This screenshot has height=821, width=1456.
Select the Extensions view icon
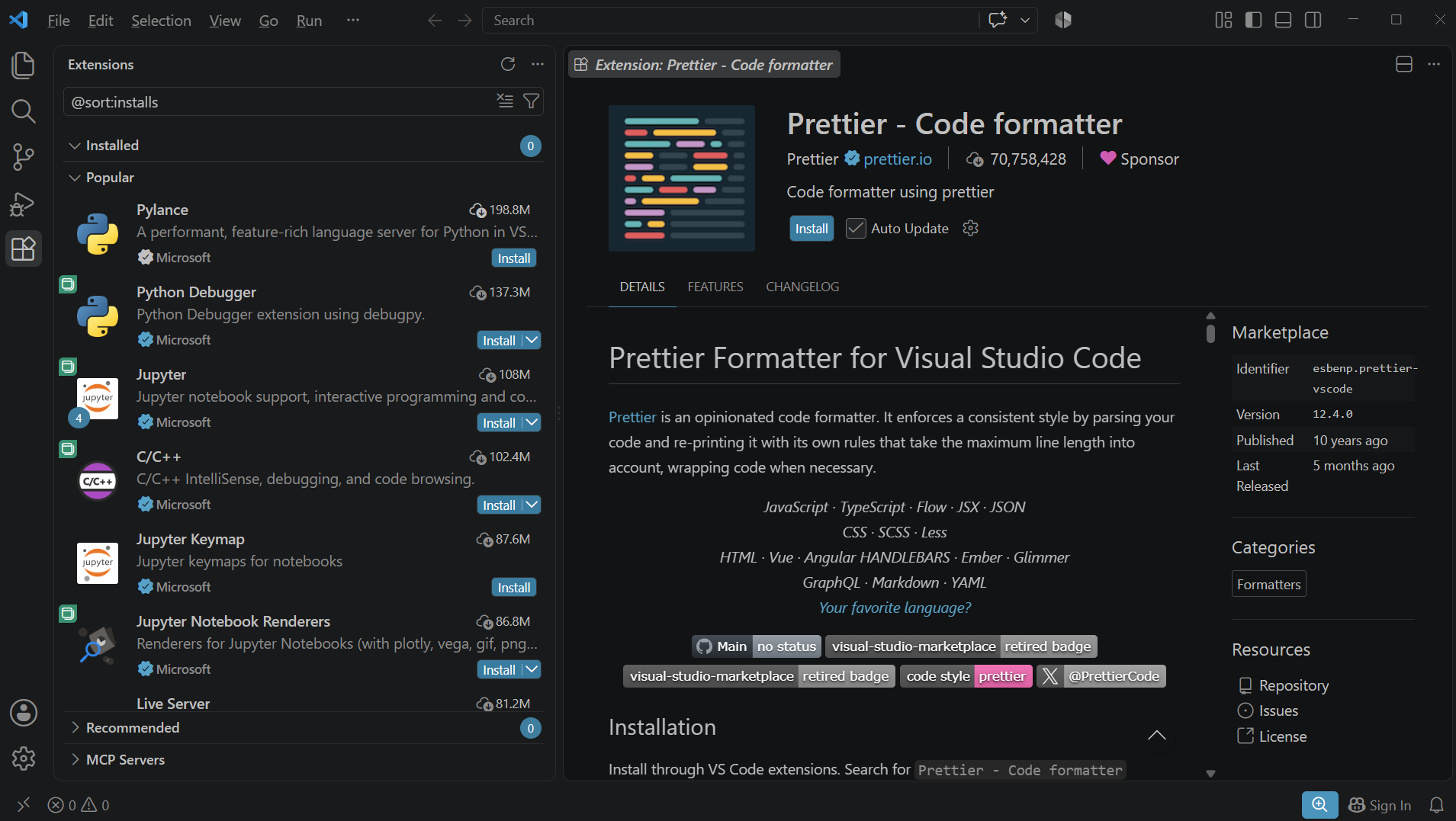tap(24, 249)
